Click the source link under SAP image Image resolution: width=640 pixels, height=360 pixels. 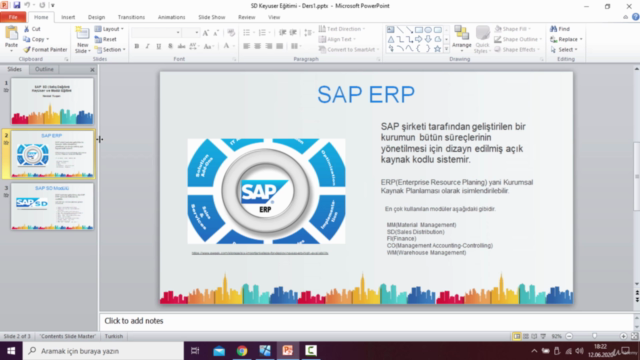(x=260, y=253)
